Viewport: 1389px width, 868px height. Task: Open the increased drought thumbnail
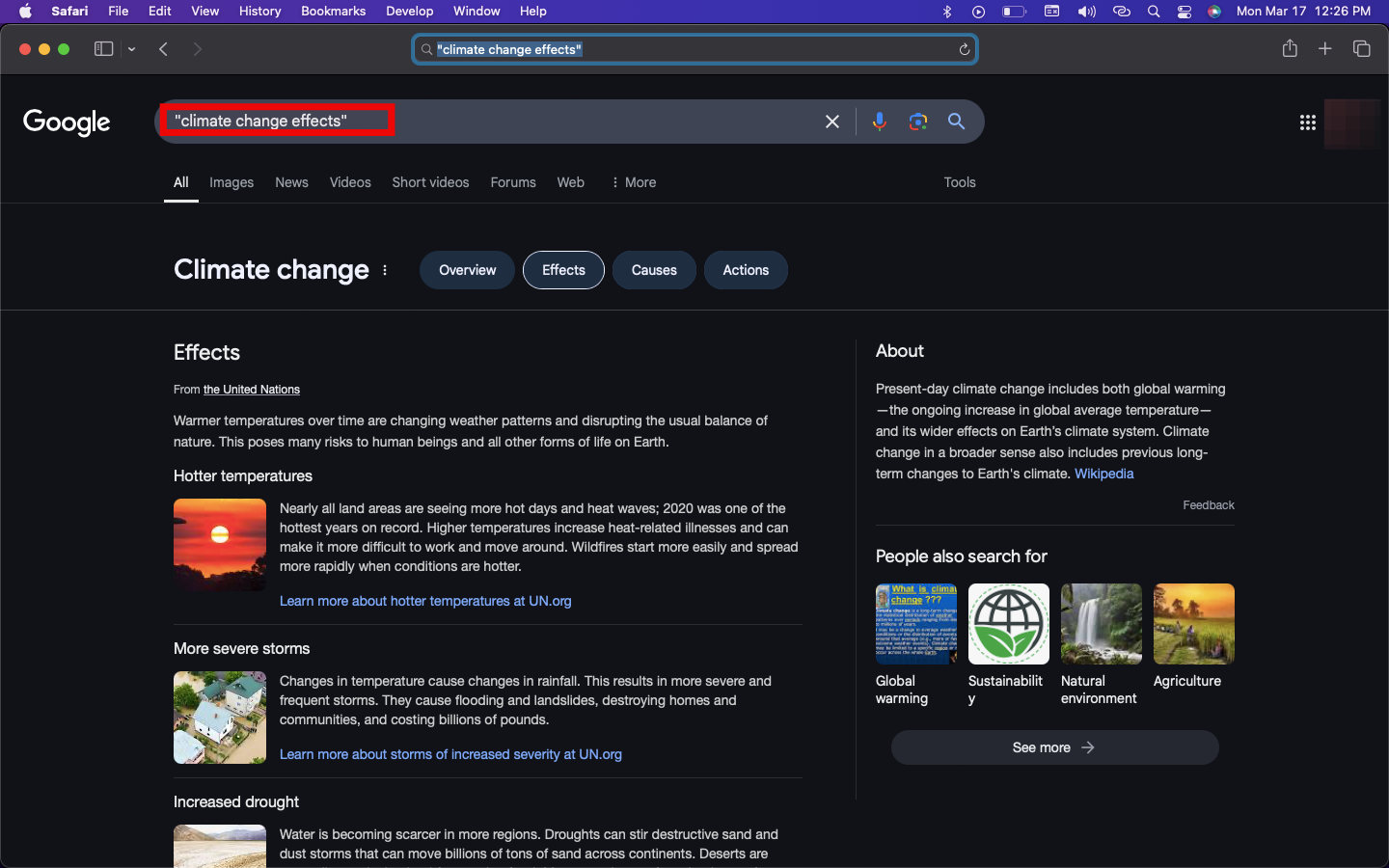(220, 846)
